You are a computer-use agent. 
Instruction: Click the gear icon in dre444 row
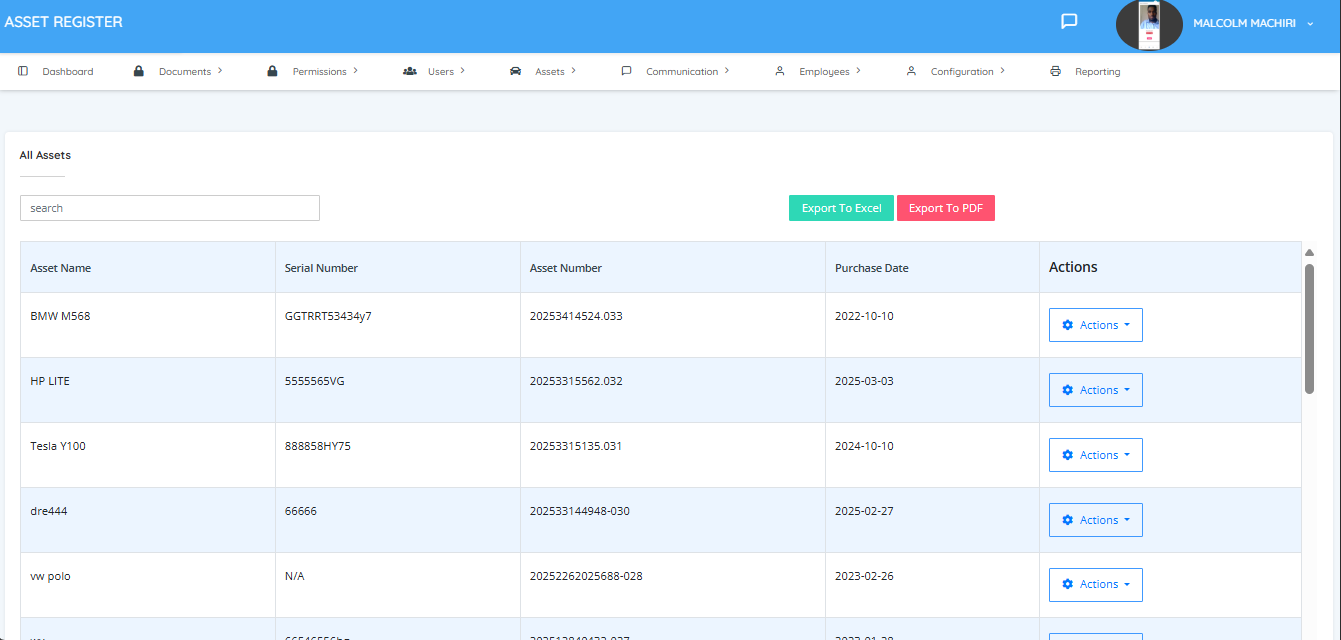(x=1067, y=520)
